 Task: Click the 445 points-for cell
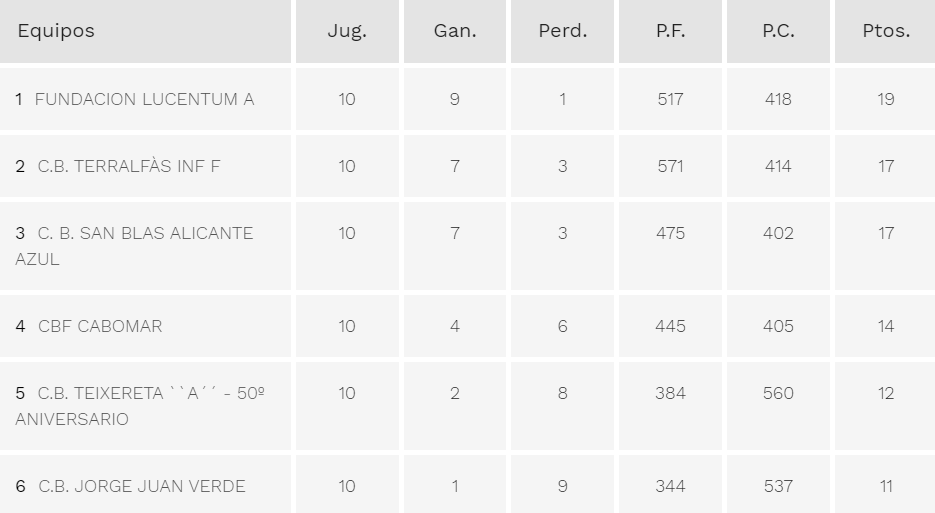670,326
